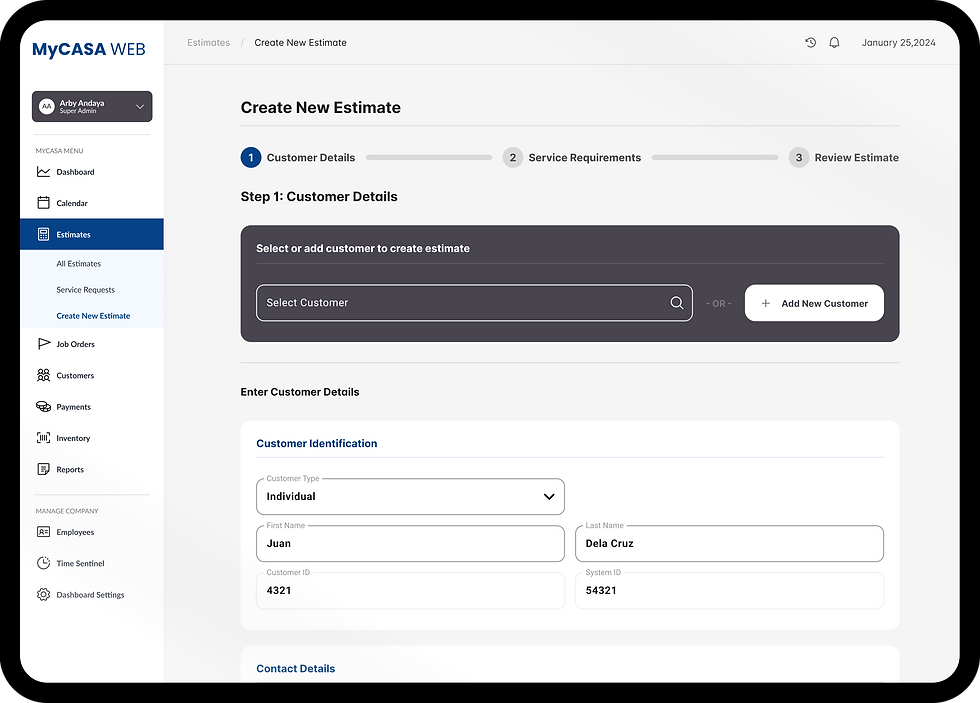Click the Select Customer search field

coord(474,303)
